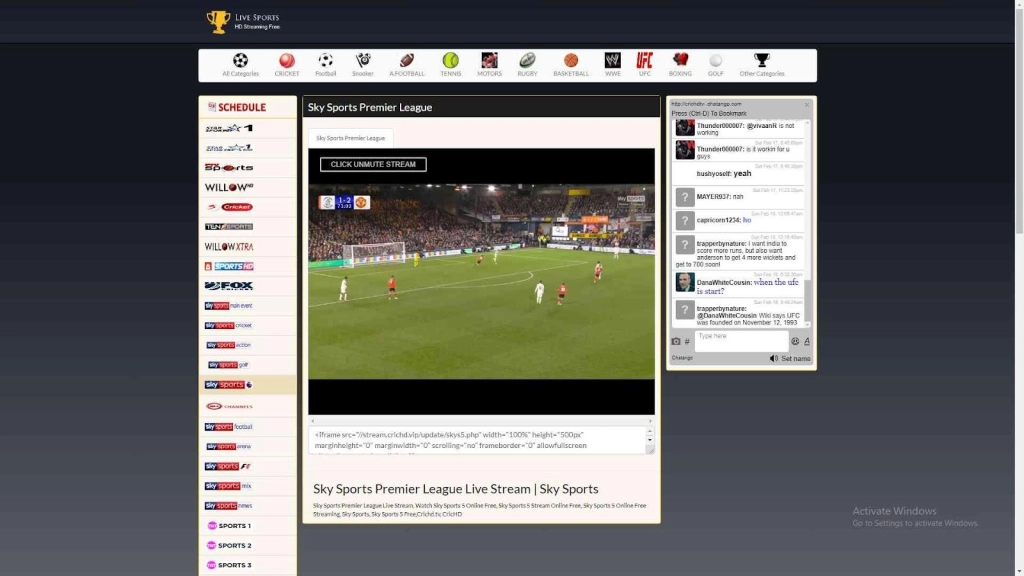
Task: Click the chat messages scrollbar thumb
Action: click(808, 300)
